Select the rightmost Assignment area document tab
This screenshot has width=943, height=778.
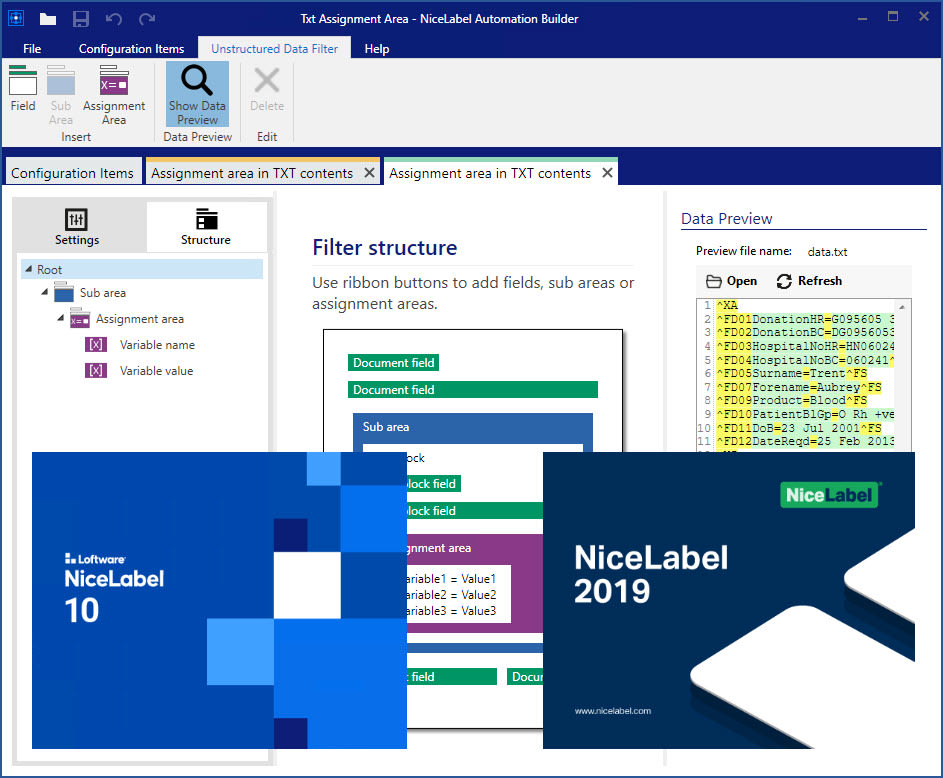pos(489,171)
